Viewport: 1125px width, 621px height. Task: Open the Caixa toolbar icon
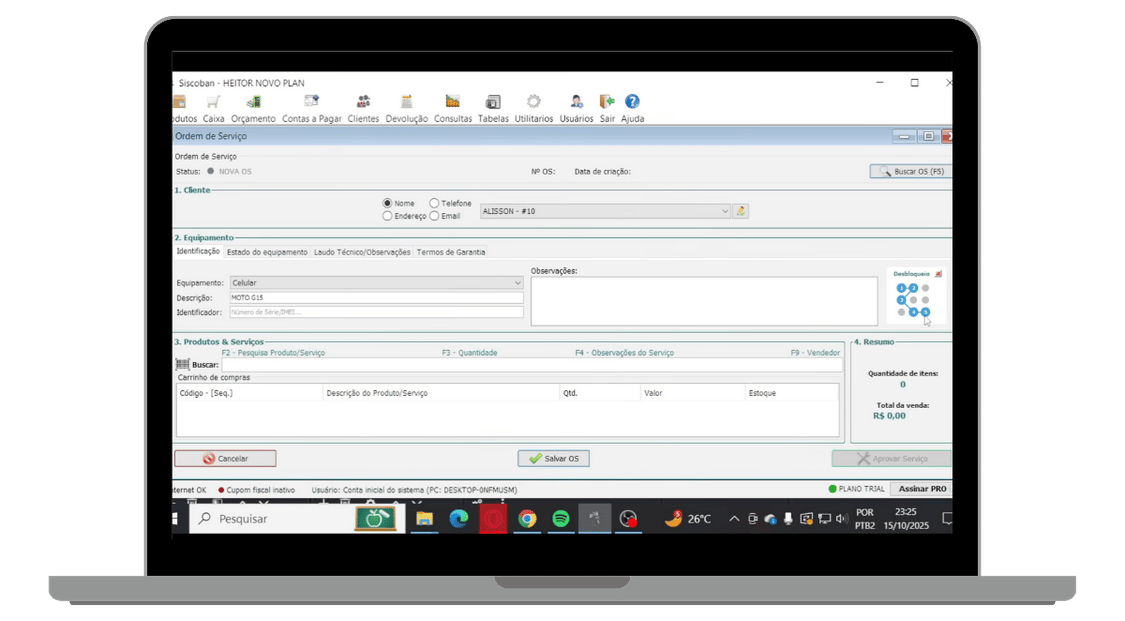pos(213,102)
